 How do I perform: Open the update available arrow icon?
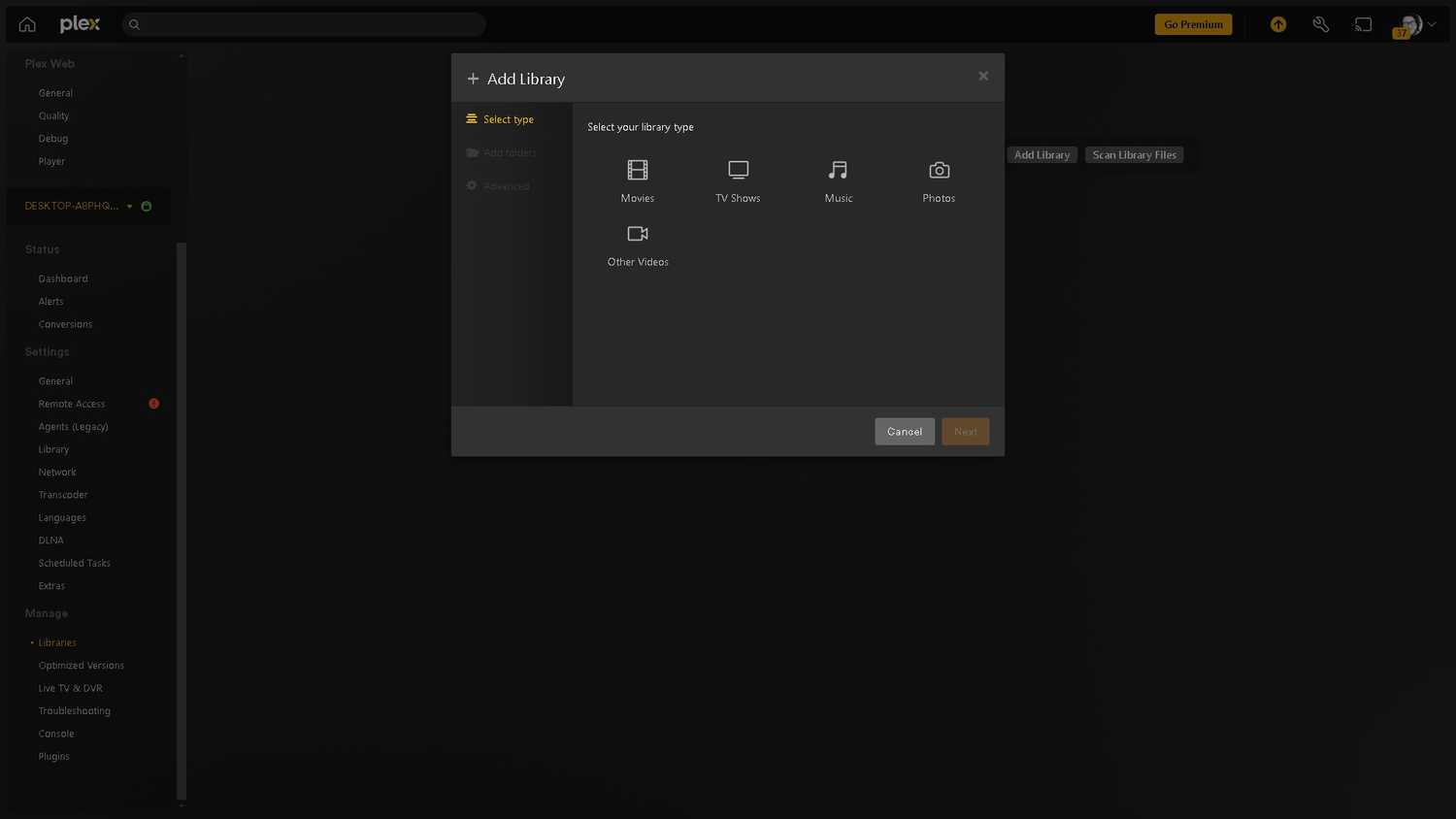1278,24
